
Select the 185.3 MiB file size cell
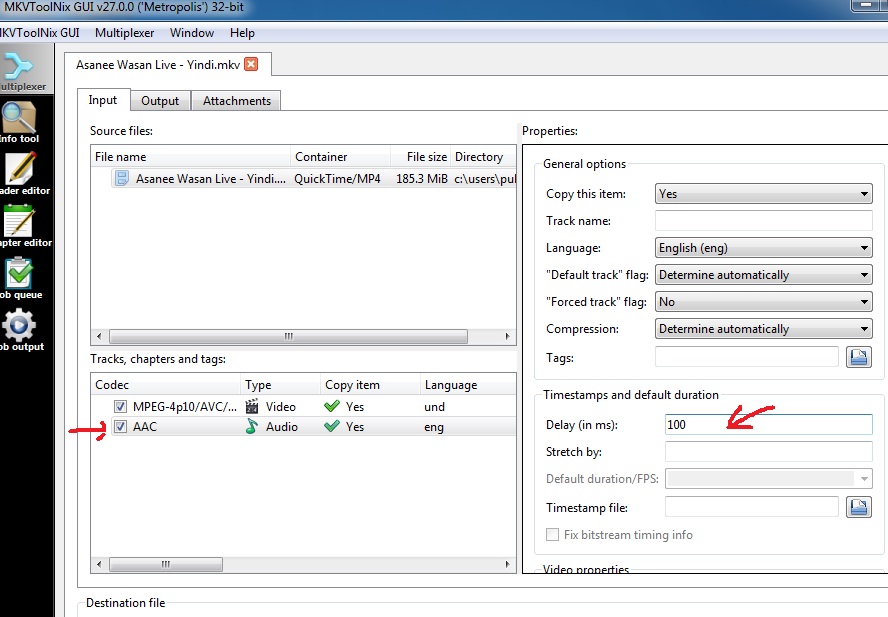(x=421, y=178)
